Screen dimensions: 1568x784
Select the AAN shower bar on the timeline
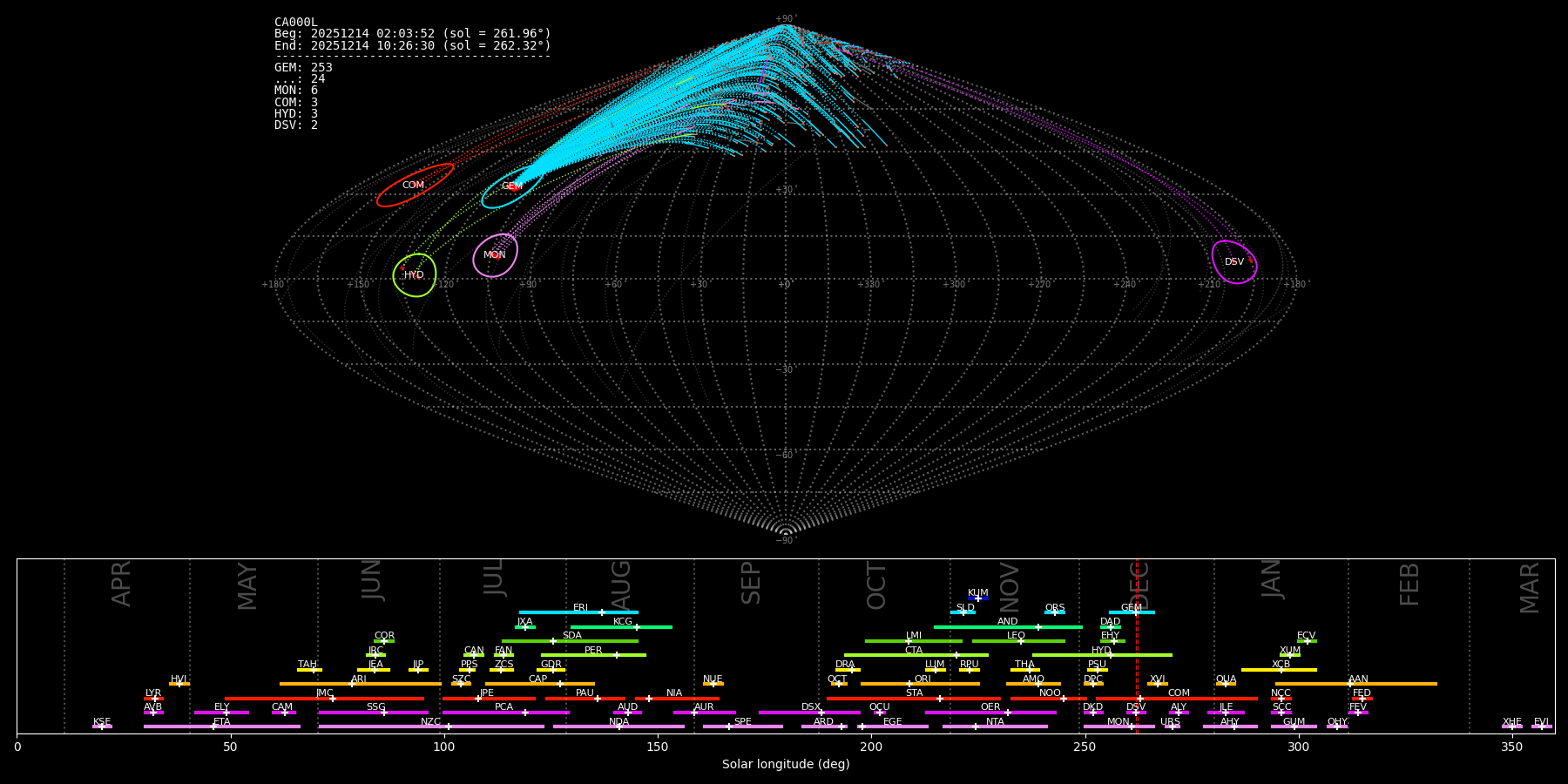coord(1356,684)
